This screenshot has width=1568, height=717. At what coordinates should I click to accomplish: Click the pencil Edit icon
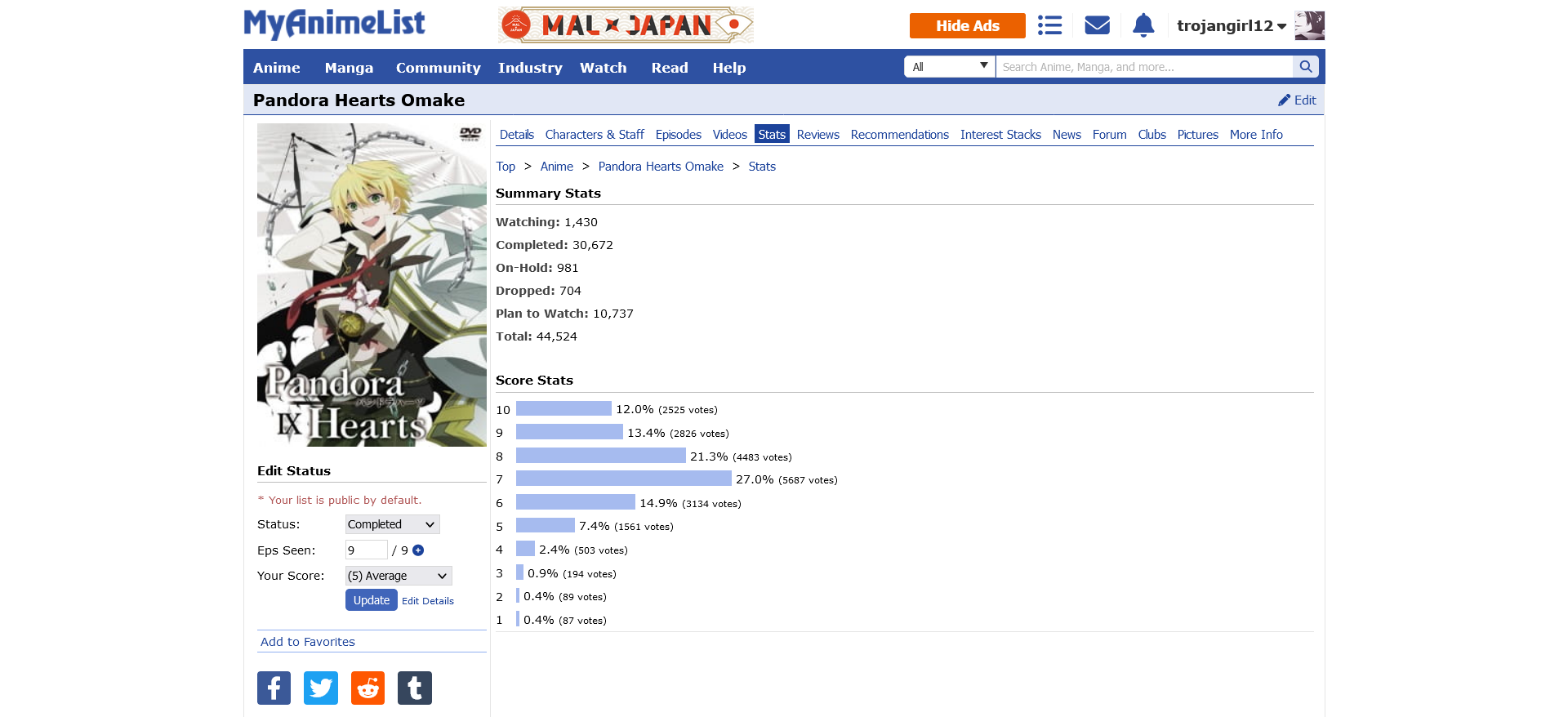(x=1284, y=100)
